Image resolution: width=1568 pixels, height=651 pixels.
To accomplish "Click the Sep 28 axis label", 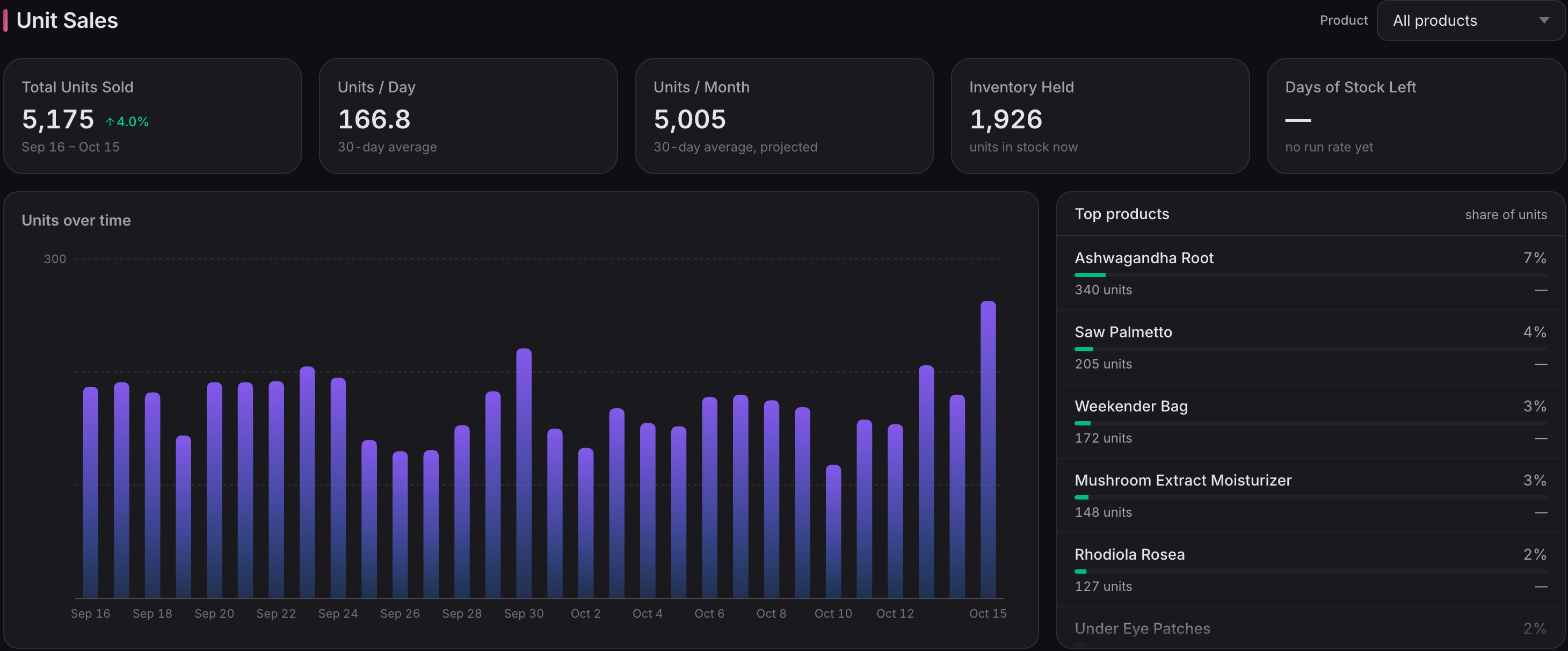I will pos(462,614).
